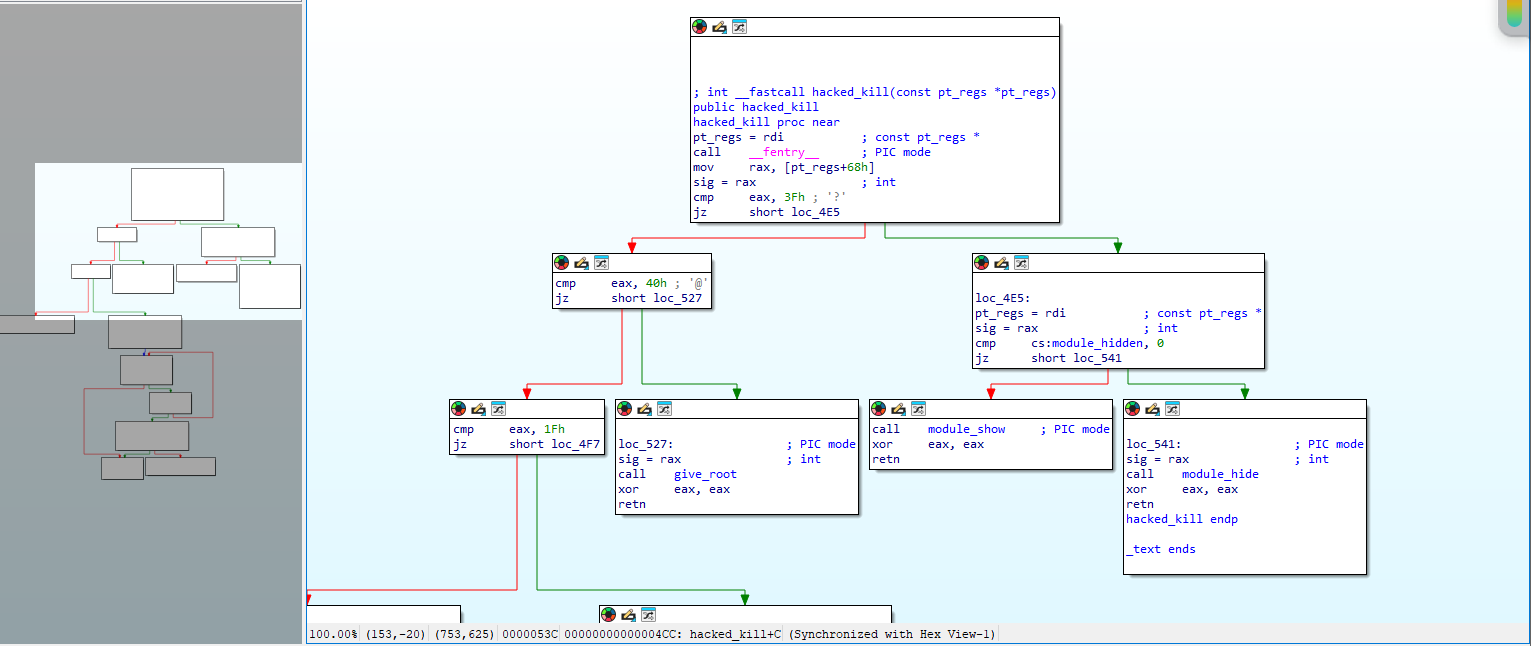The image size is (1531, 646).
Task: Click 'loc_4E5:' label
Action: tap(1003, 298)
